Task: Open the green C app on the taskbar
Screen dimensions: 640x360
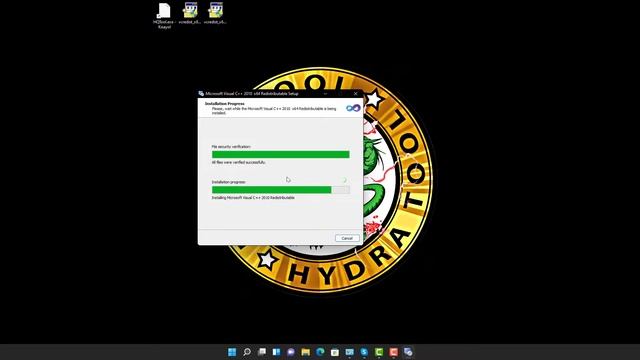Action: 379,352
